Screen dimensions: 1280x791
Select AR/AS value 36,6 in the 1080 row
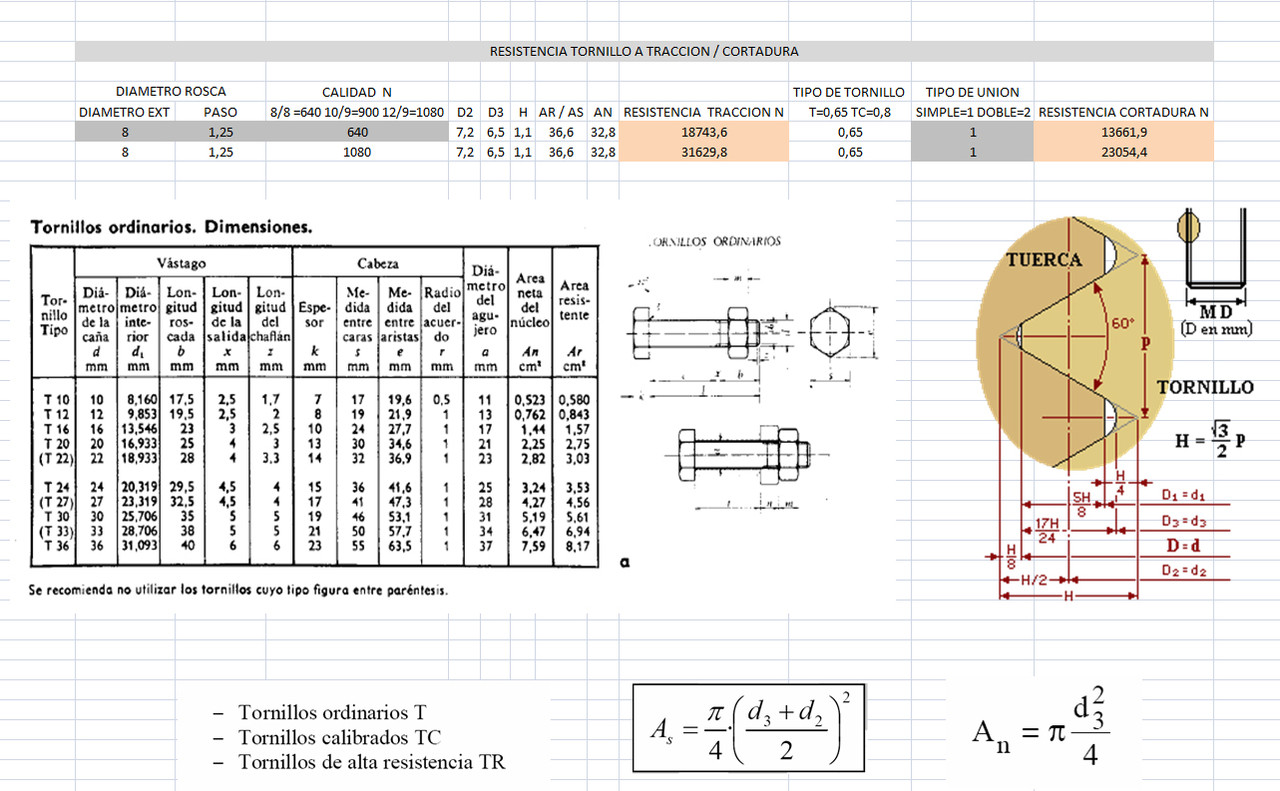point(561,152)
